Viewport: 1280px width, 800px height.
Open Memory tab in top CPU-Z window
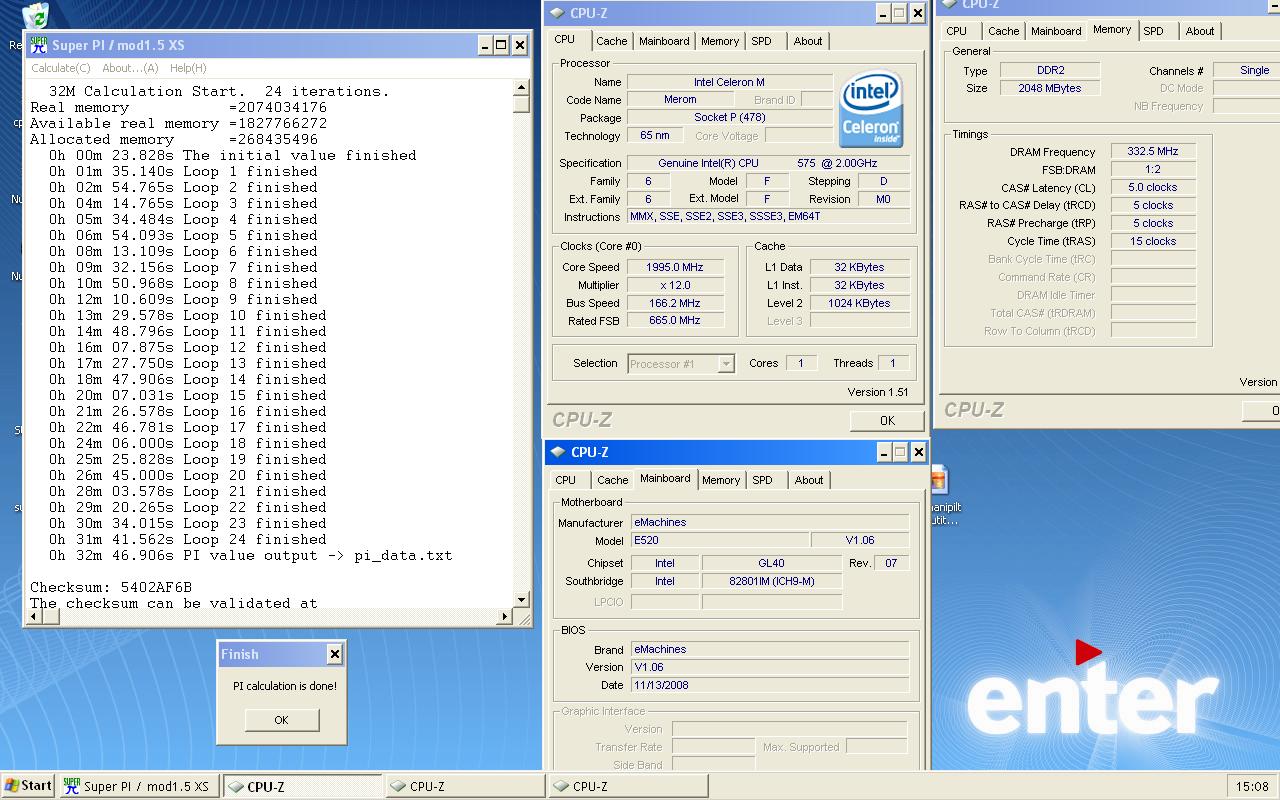click(720, 41)
